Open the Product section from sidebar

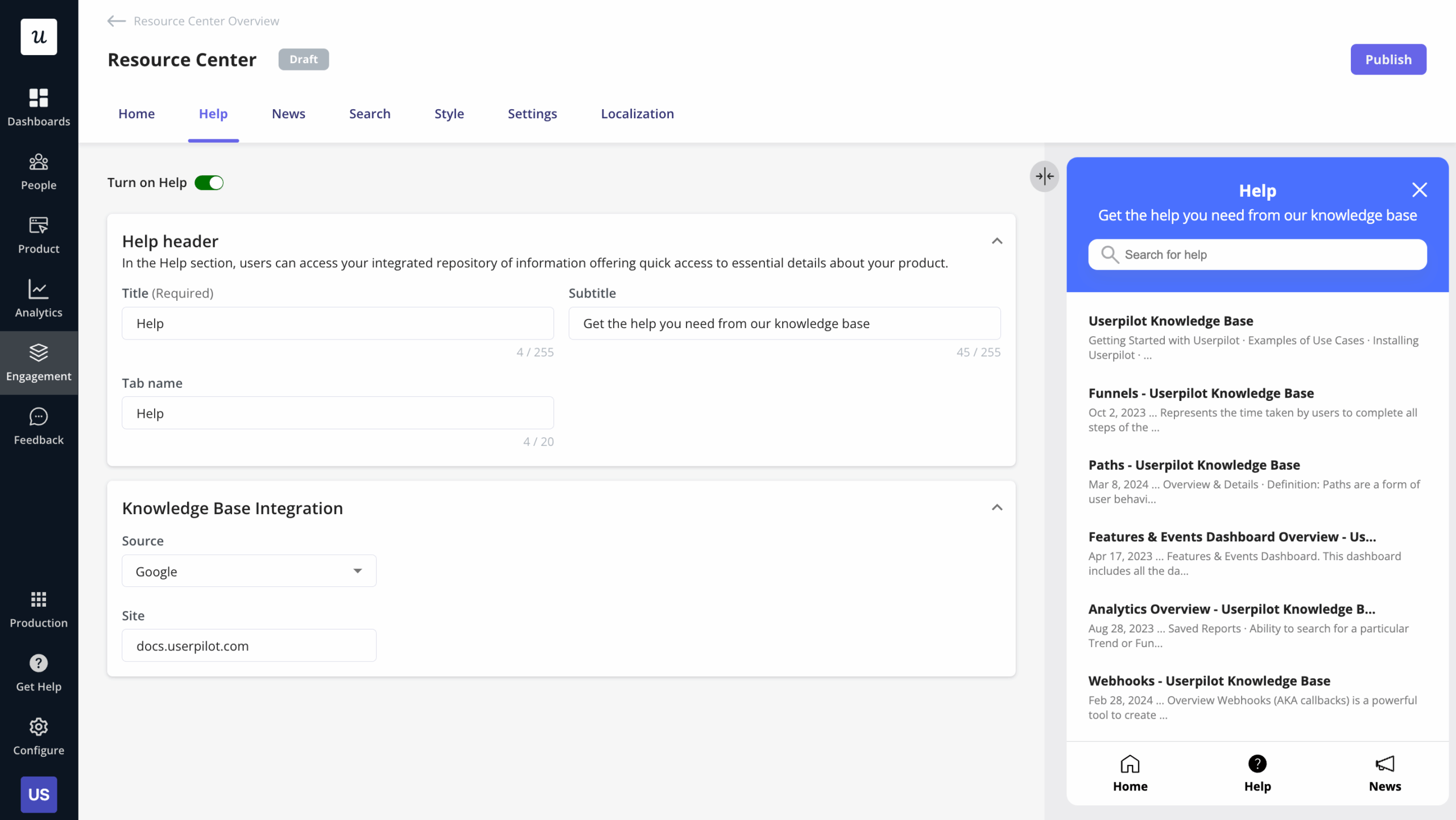pos(38,234)
